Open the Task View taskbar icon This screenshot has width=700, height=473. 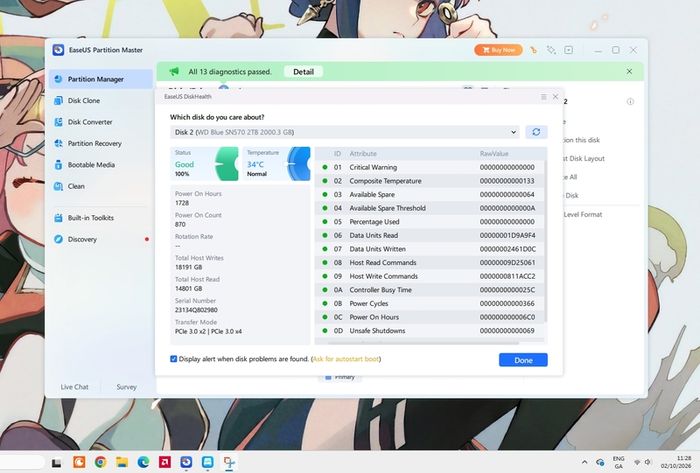pos(57,463)
